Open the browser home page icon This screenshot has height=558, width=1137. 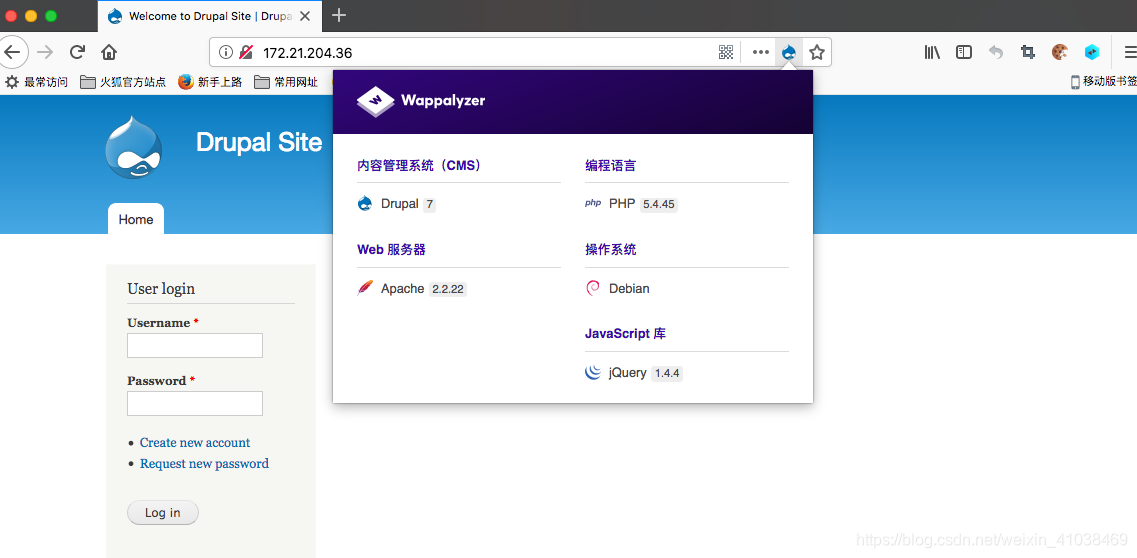click(109, 52)
